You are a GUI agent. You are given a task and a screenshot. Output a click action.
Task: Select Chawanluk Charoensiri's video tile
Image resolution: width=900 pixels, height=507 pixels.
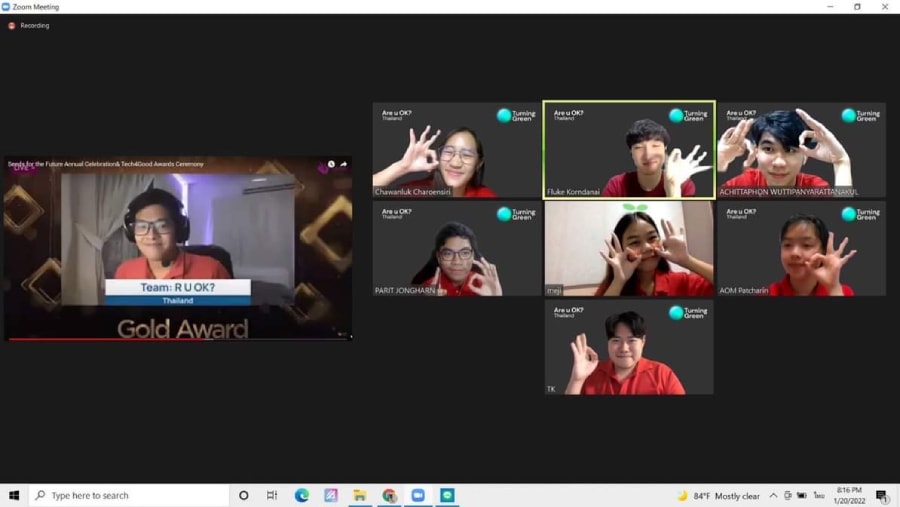click(456, 150)
